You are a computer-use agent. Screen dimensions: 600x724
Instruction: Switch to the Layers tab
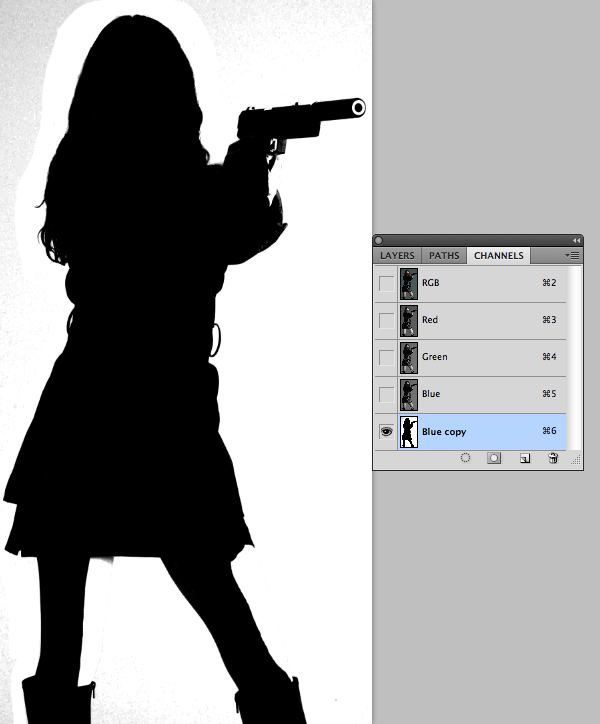pyautogui.click(x=397, y=255)
